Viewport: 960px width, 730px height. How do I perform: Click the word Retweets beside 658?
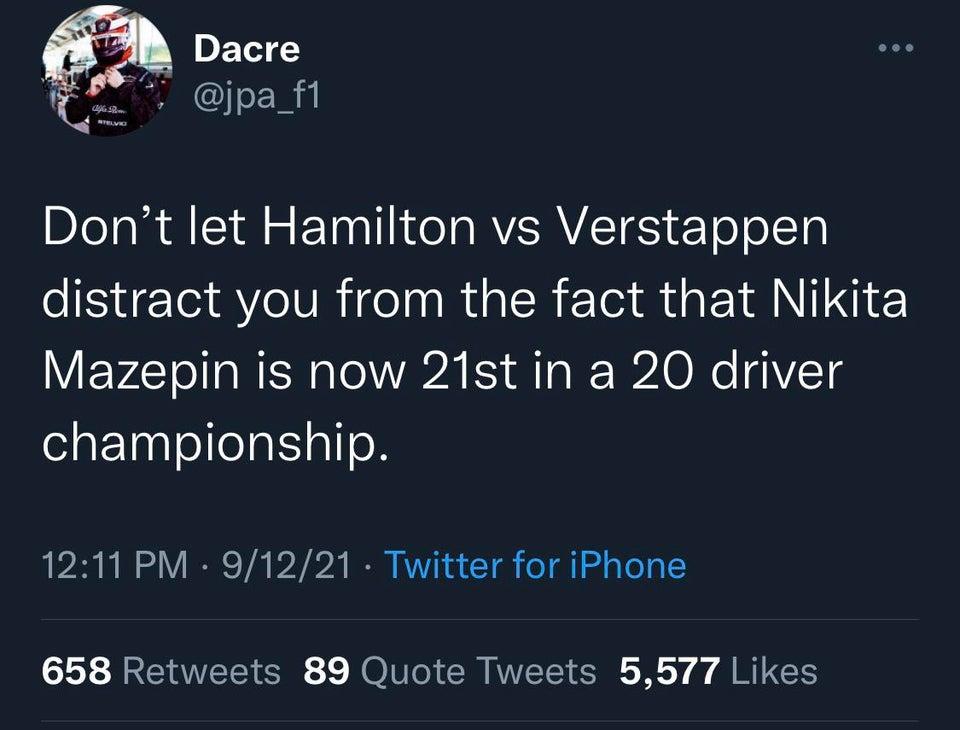201,671
